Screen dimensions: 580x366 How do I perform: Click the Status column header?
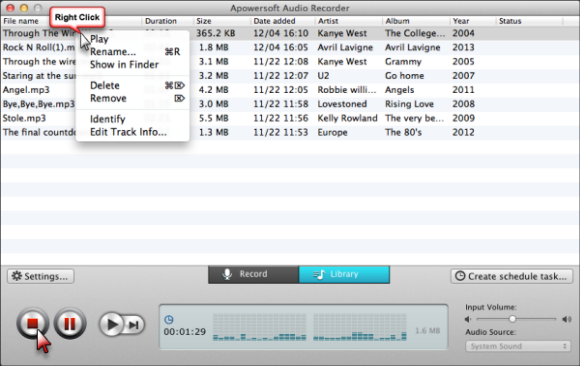(x=510, y=21)
